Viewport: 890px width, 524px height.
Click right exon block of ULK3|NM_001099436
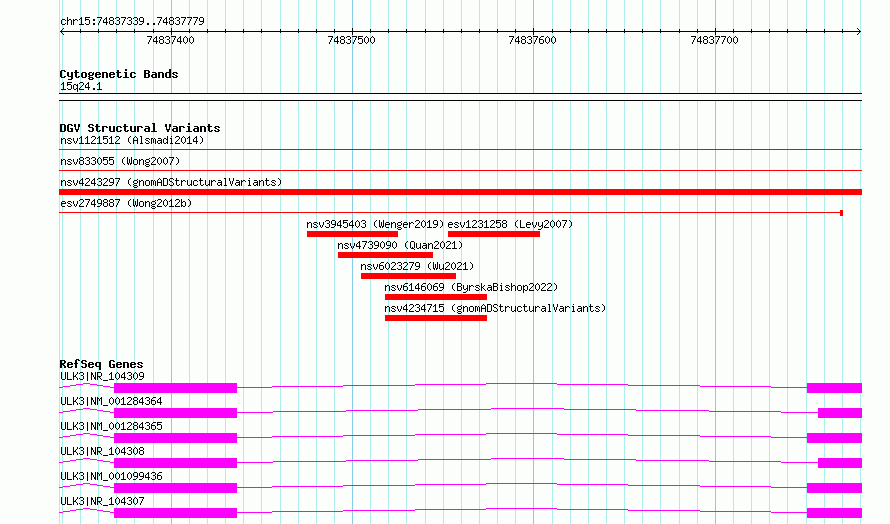834,488
